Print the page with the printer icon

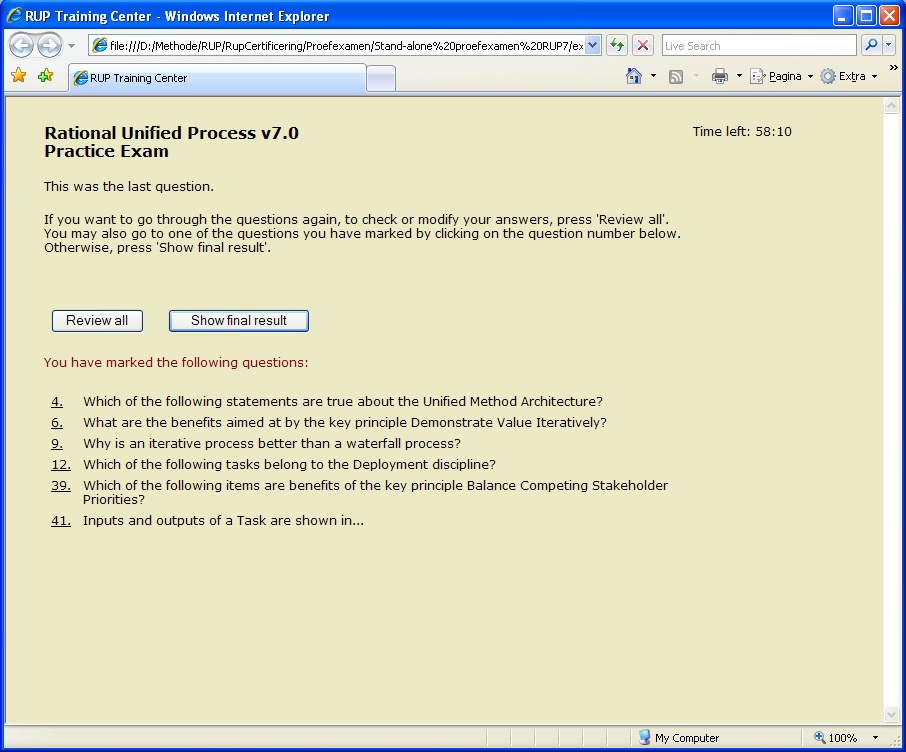point(719,76)
